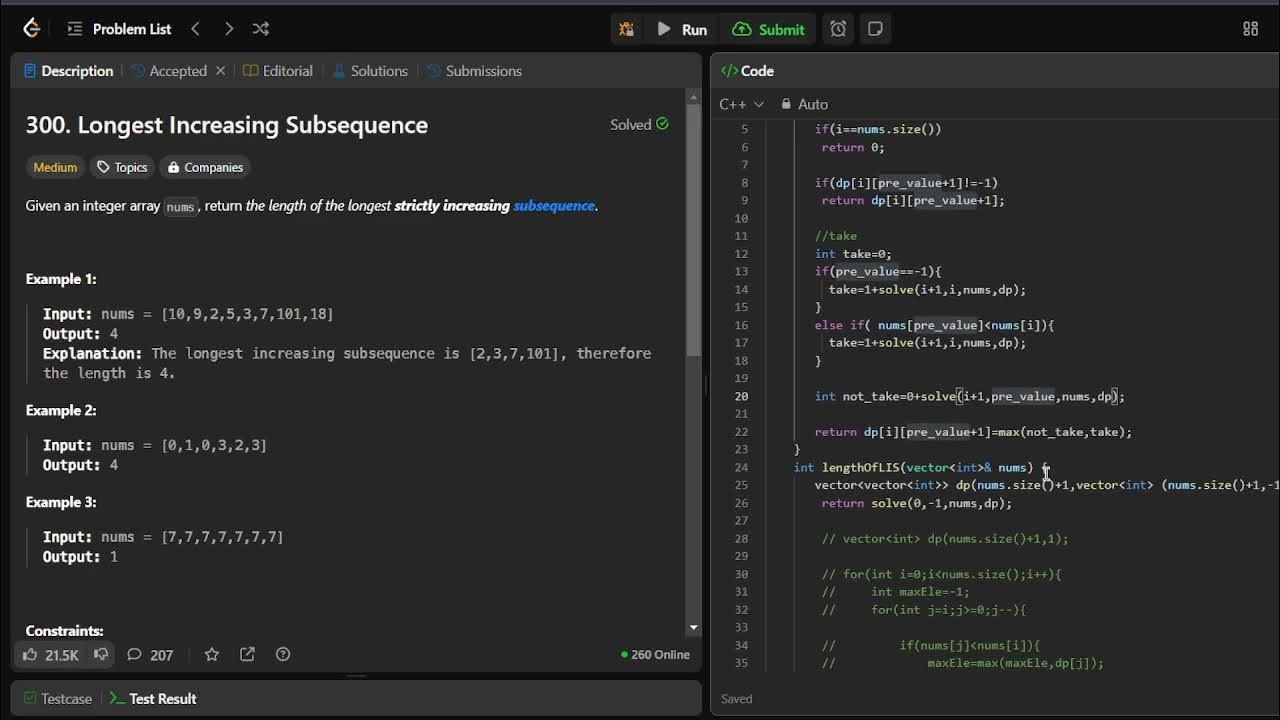
Task: Dislike the problem with thumbs down
Action: (101, 654)
